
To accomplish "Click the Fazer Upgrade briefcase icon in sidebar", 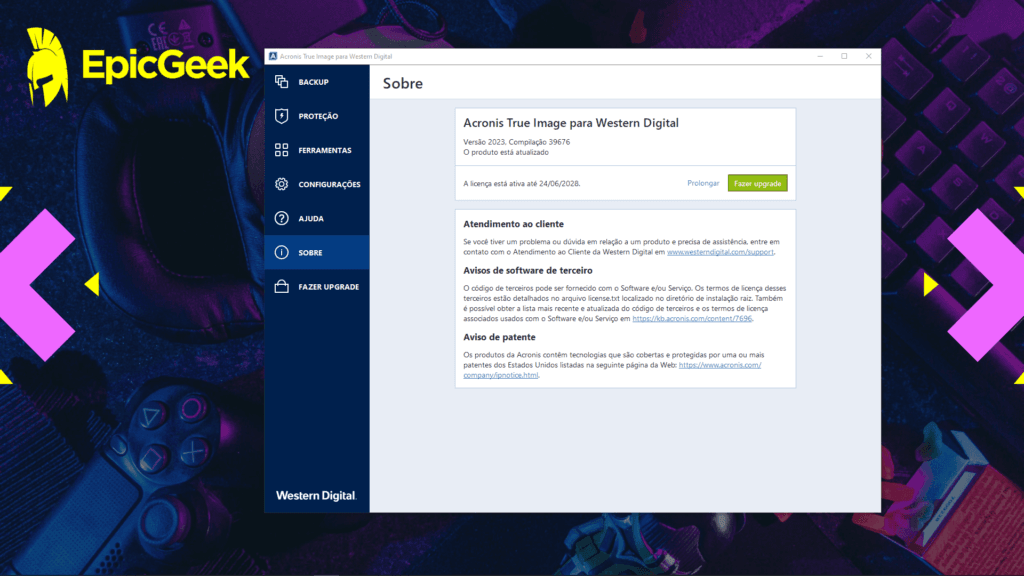I will pos(281,287).
